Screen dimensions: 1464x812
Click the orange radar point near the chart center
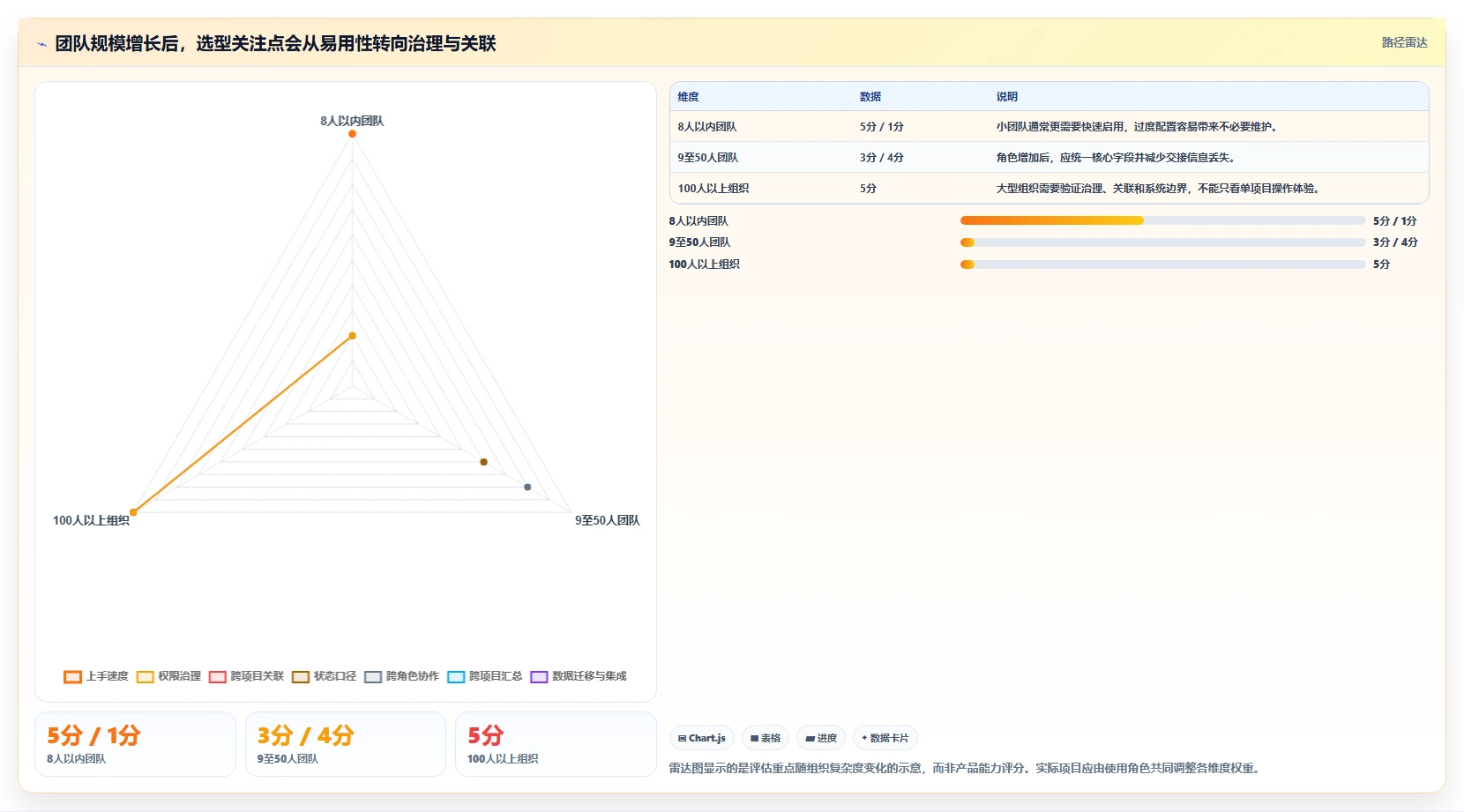[x=352, y=336]
